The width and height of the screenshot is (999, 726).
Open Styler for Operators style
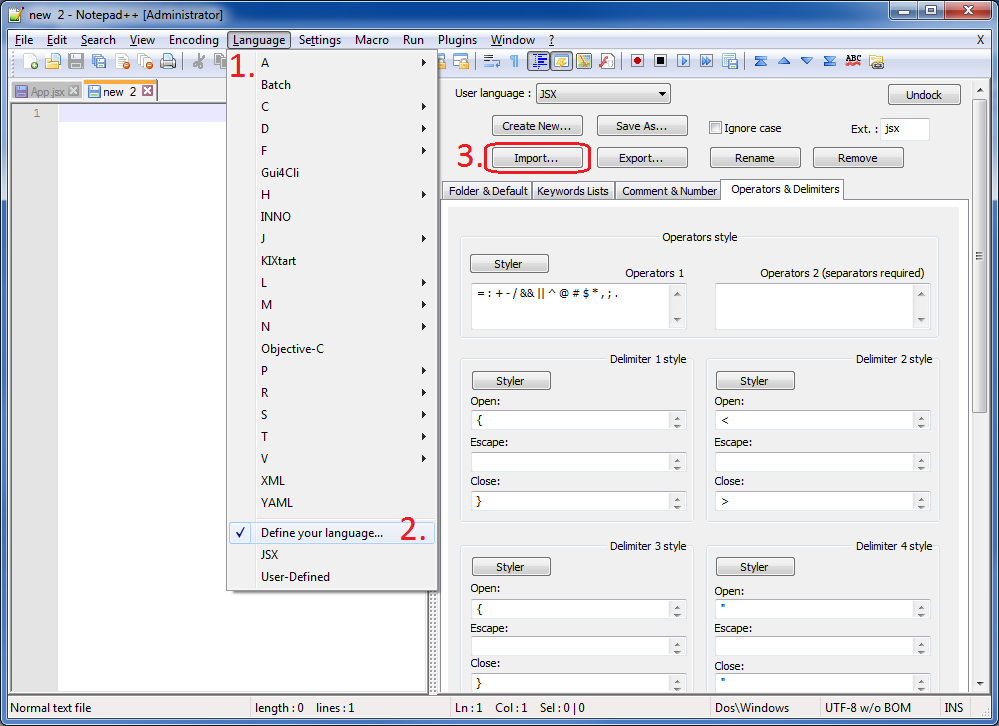(x=508, y=264)
